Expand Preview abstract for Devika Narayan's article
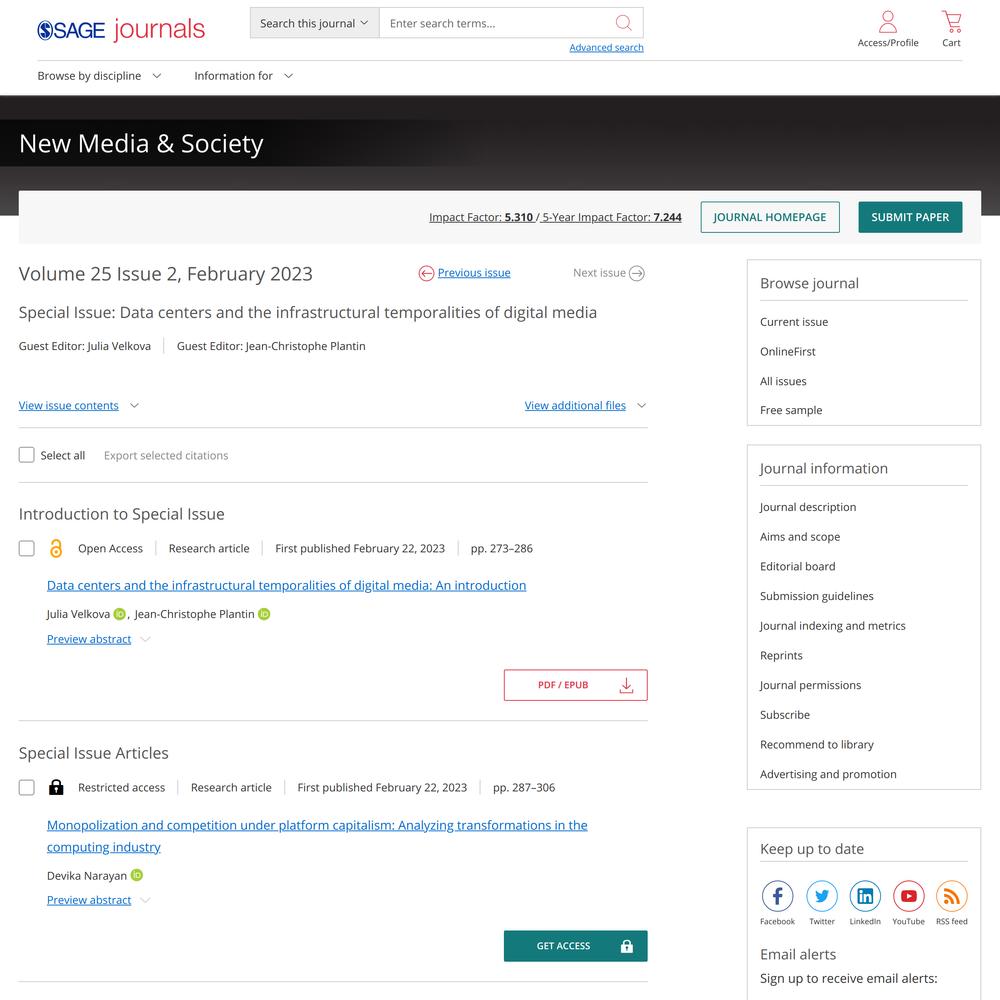Viewport: 1000px width, 1000px height. pos(98,900)
